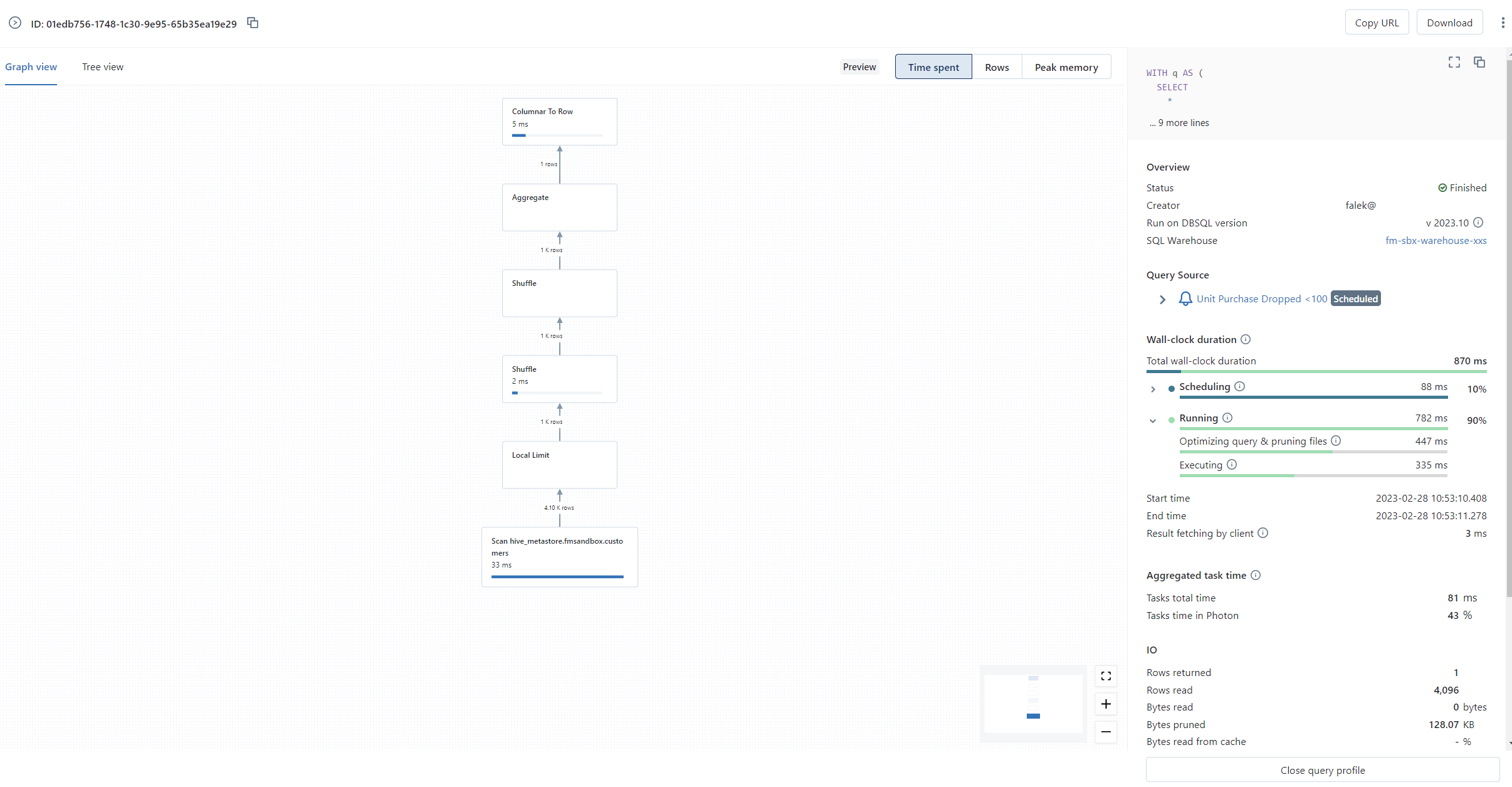Open the Wall-clock duration info tooltip
This screenshot has width=1512, height=787.
pyautogui.click(x=1246, y=339)
